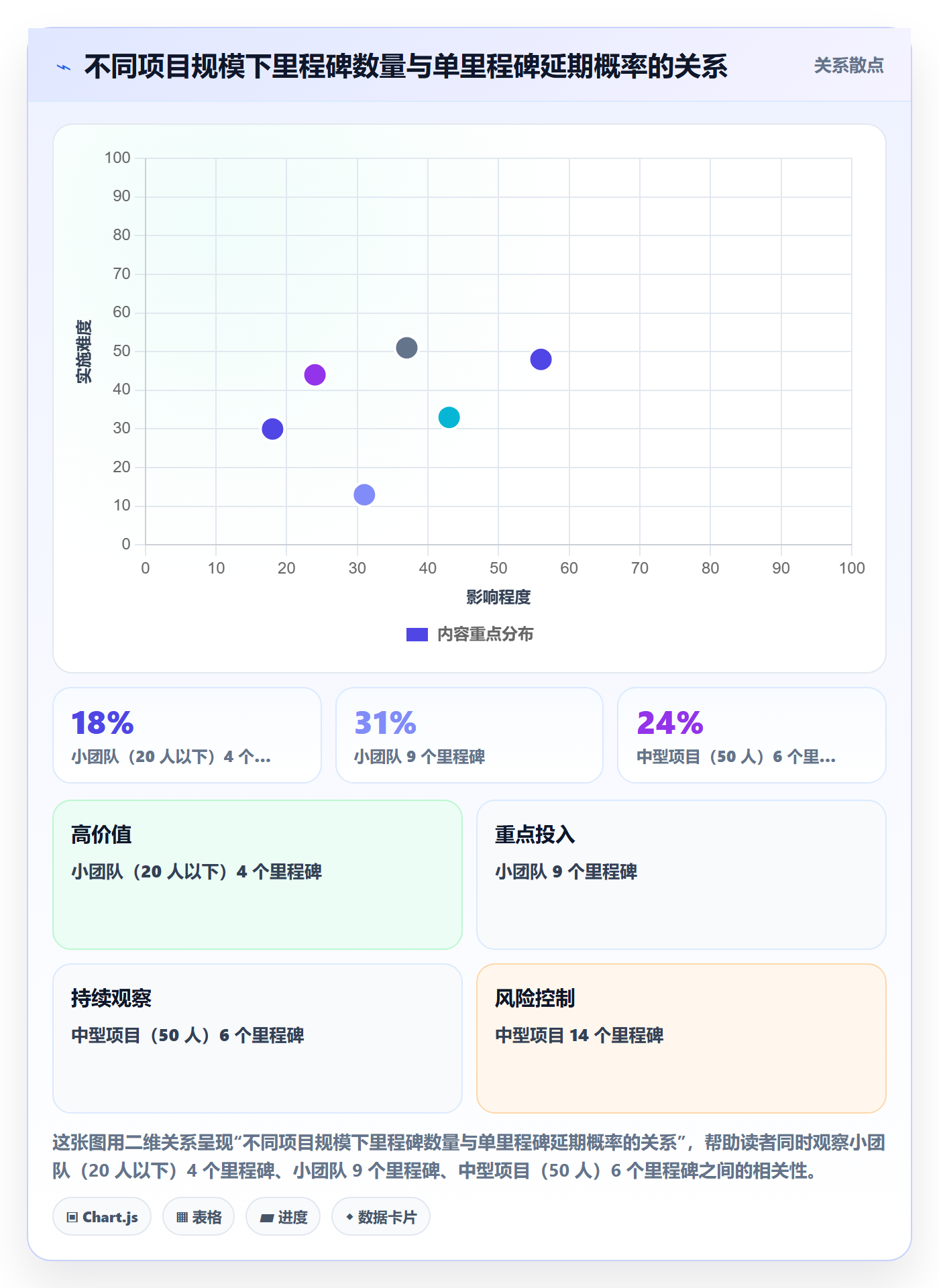Viewport: 939px width, 1288px height.
Task: Click the 进度 tag chip
Action: click(283, 1217)
